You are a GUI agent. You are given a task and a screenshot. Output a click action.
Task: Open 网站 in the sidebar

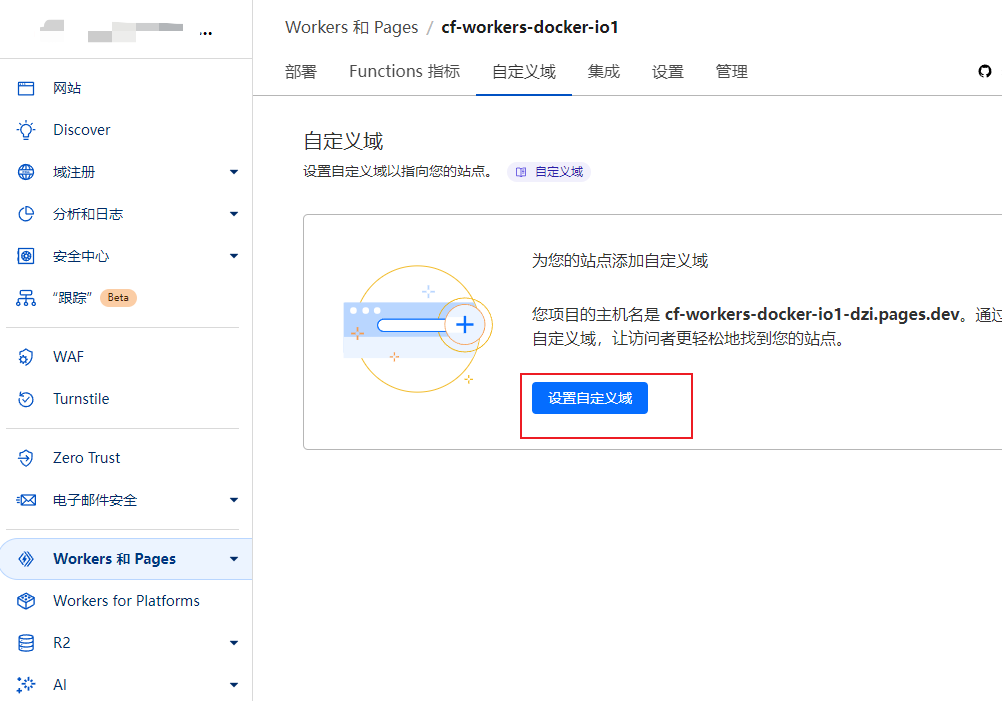pyautogui.click(x=67, y=88)
